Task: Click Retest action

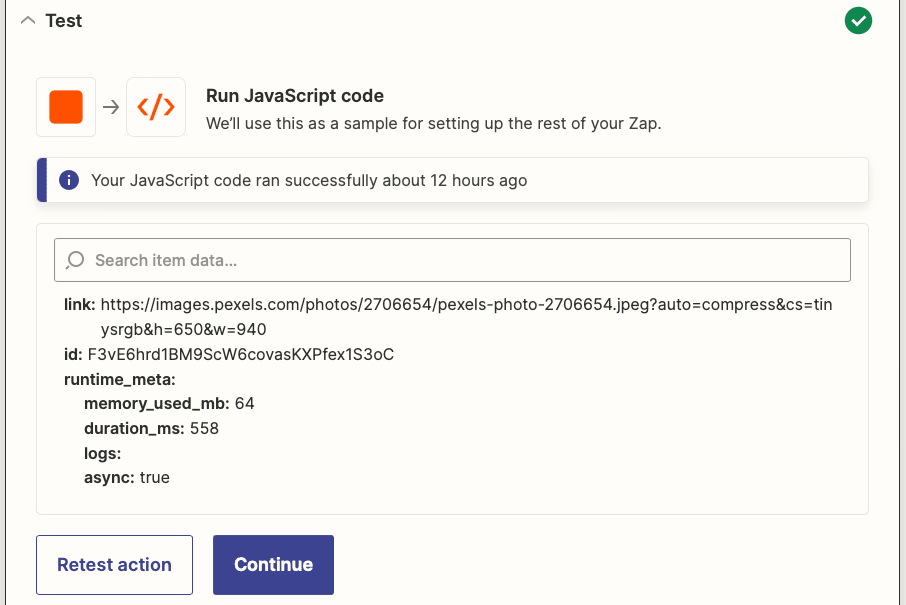Action: (114, 564)
